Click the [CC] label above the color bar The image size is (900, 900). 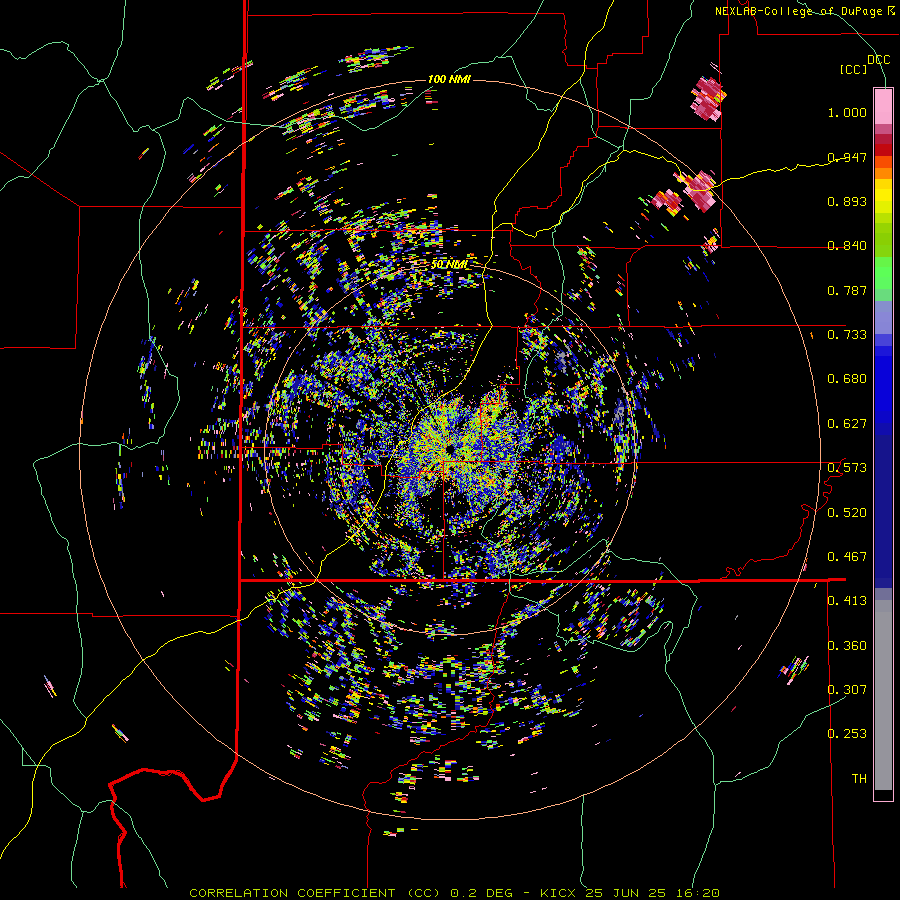point(854,69)
